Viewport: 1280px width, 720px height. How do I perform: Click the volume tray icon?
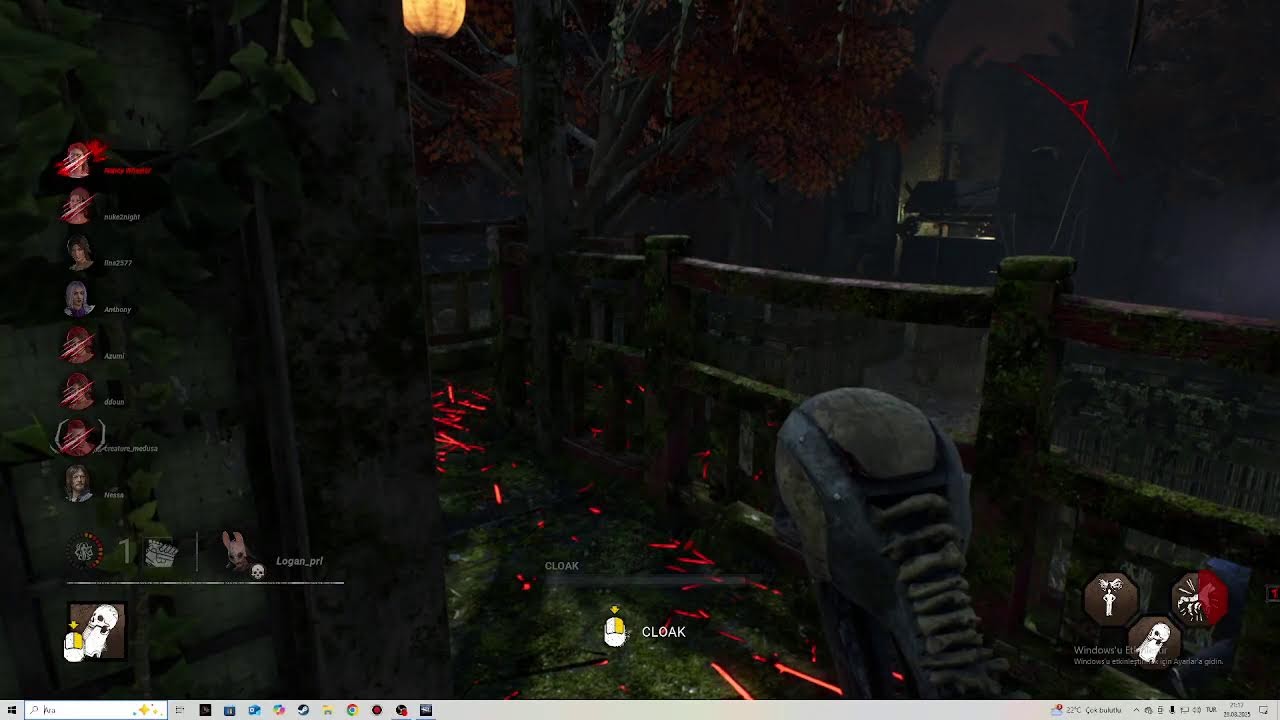click(x=1197, y=710)
